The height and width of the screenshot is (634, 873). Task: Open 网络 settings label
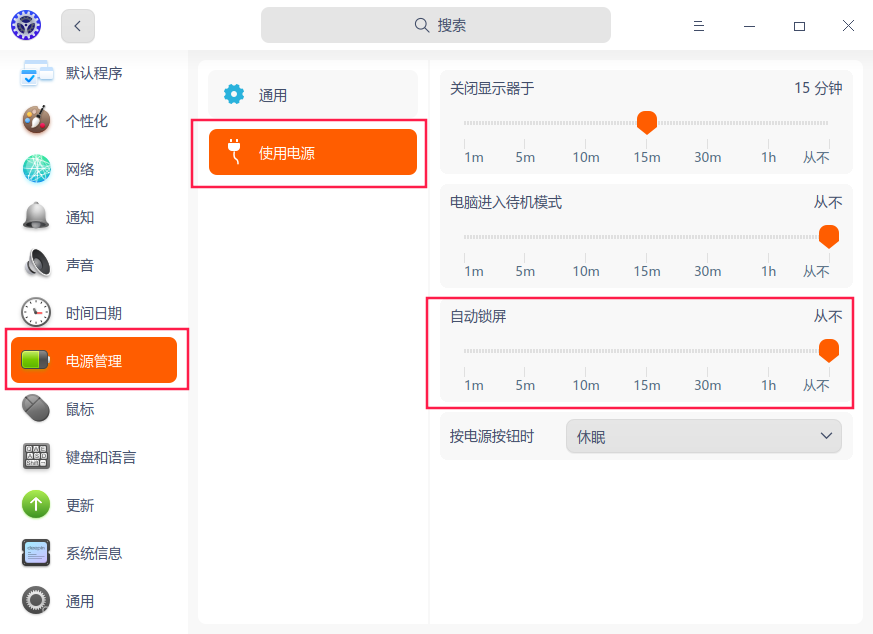(80, 169)
